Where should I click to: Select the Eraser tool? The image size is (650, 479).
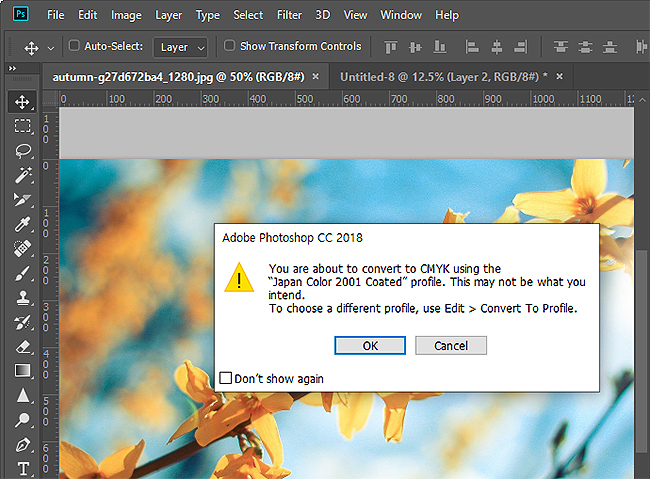[x=22, y=347]
